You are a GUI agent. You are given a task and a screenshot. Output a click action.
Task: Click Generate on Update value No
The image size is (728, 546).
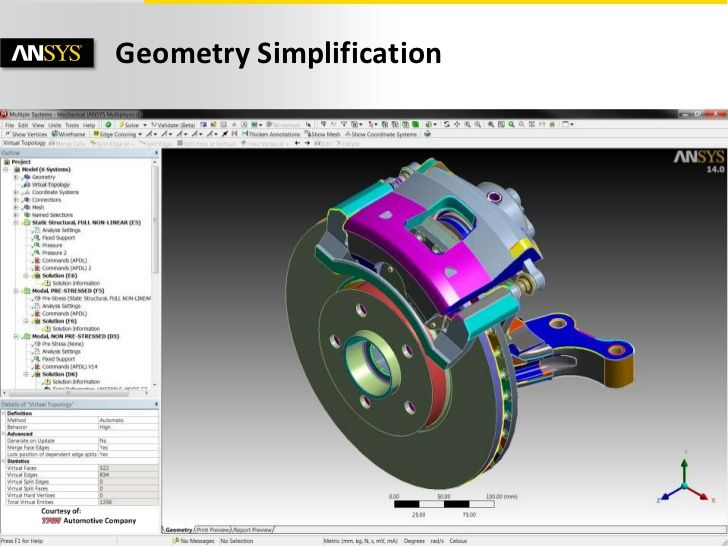[128, 441]
